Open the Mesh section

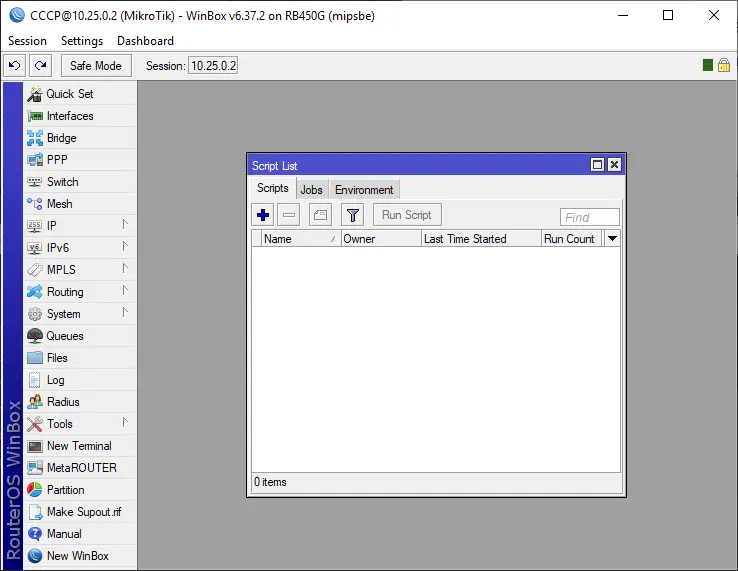(x=80, y=204)
